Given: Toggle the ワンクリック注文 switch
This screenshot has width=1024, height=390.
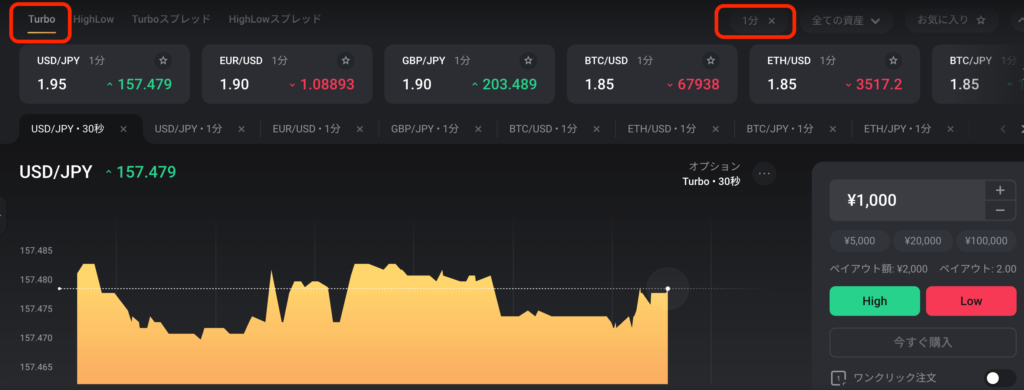Looking at the screenshot, I should [1000, 378].
